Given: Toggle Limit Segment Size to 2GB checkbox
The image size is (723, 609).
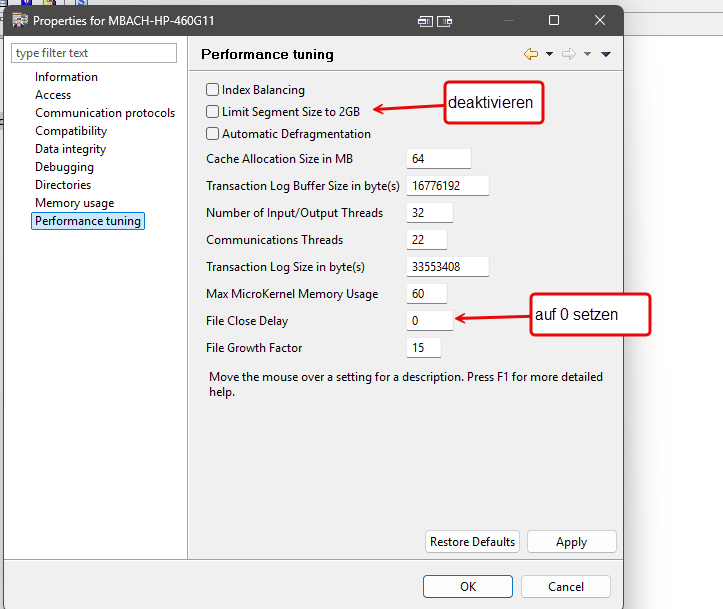Looking at the screenshot, I should click(212, 112).
